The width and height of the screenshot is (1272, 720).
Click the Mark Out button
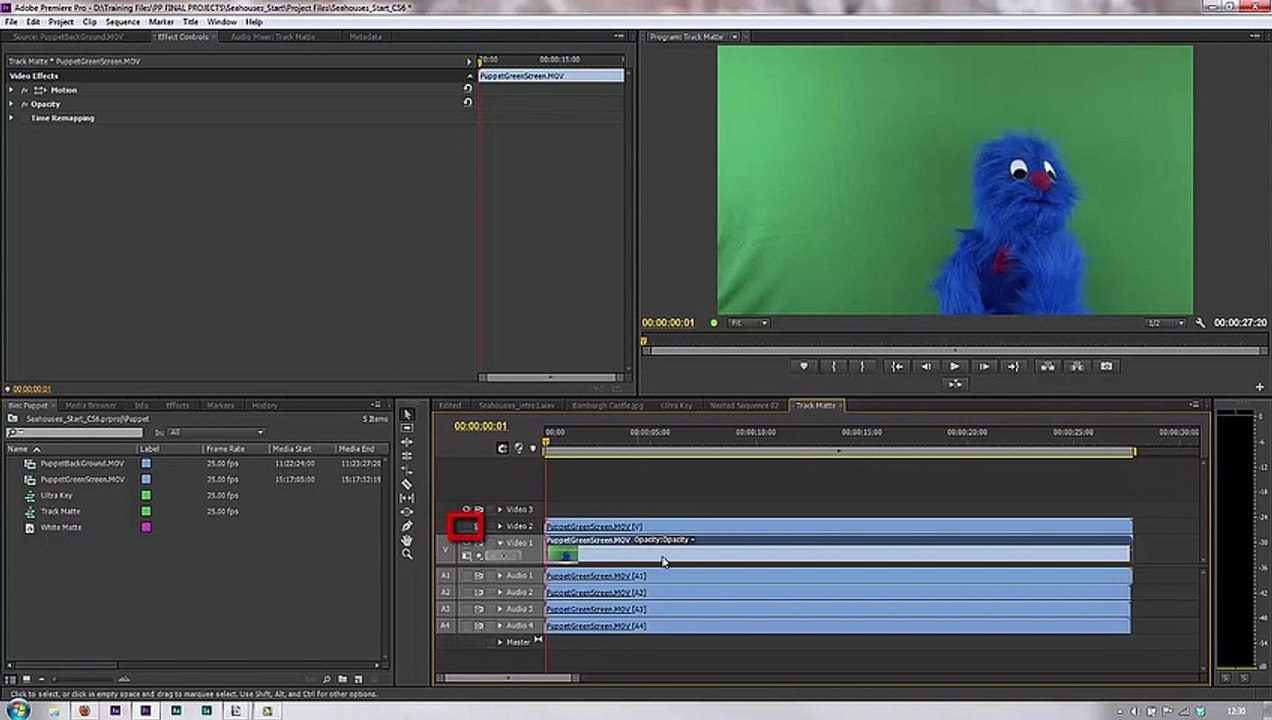[x=862, y=366]
